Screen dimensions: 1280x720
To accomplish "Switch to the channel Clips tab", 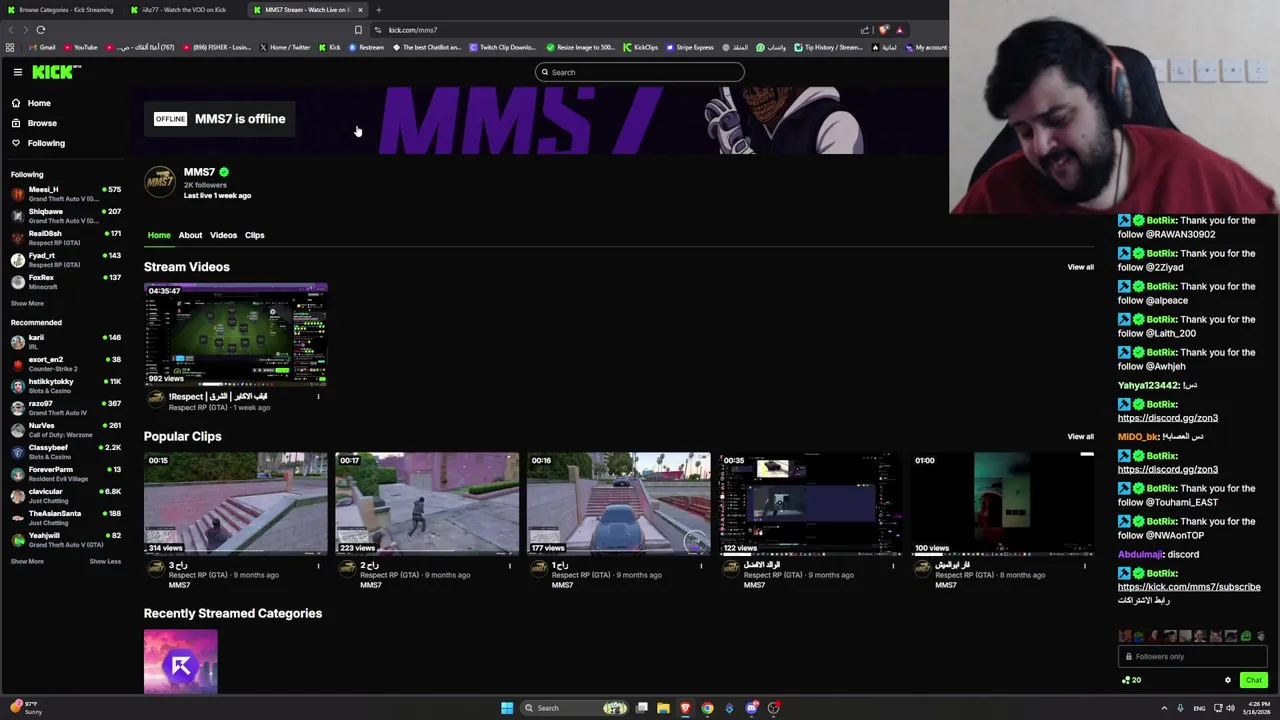I will [x=255, y=235].
